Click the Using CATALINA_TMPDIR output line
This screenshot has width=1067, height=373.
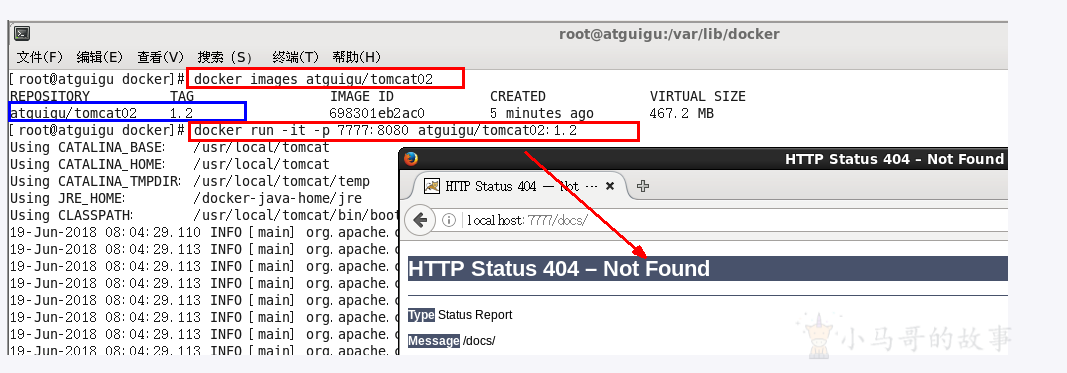tap(190, 181)
